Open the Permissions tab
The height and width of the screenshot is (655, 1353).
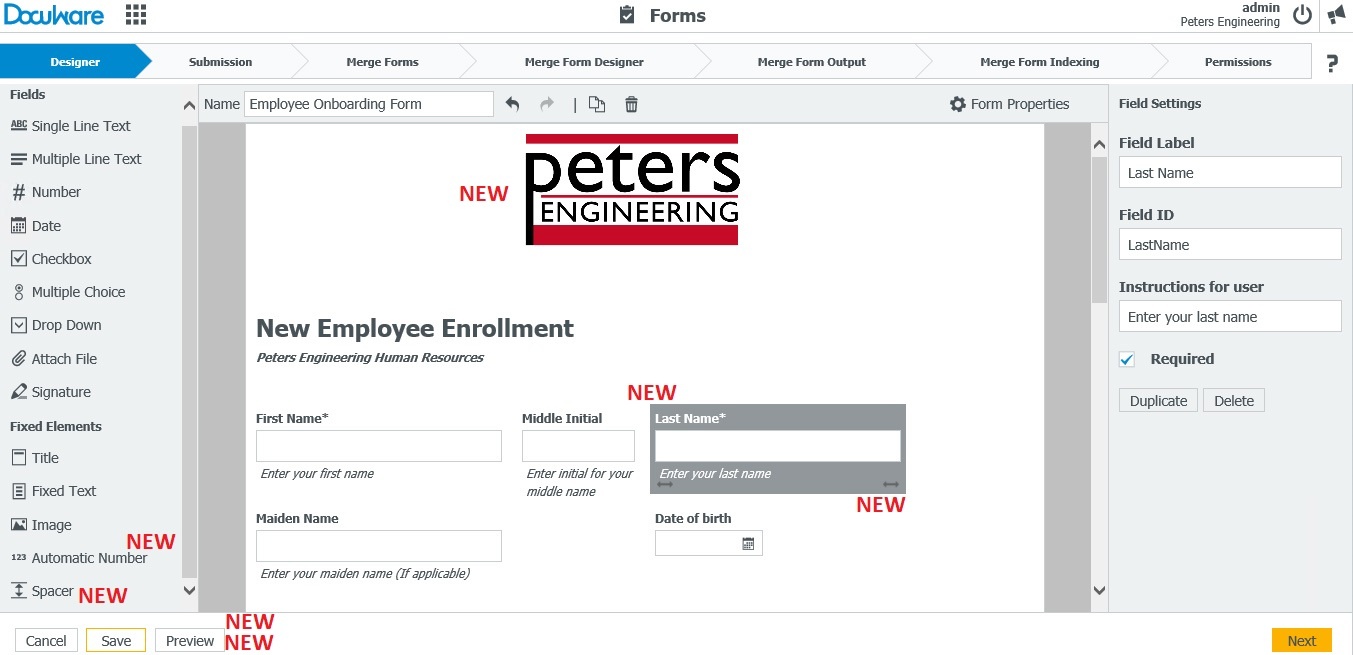click(x=1237, y=62)
